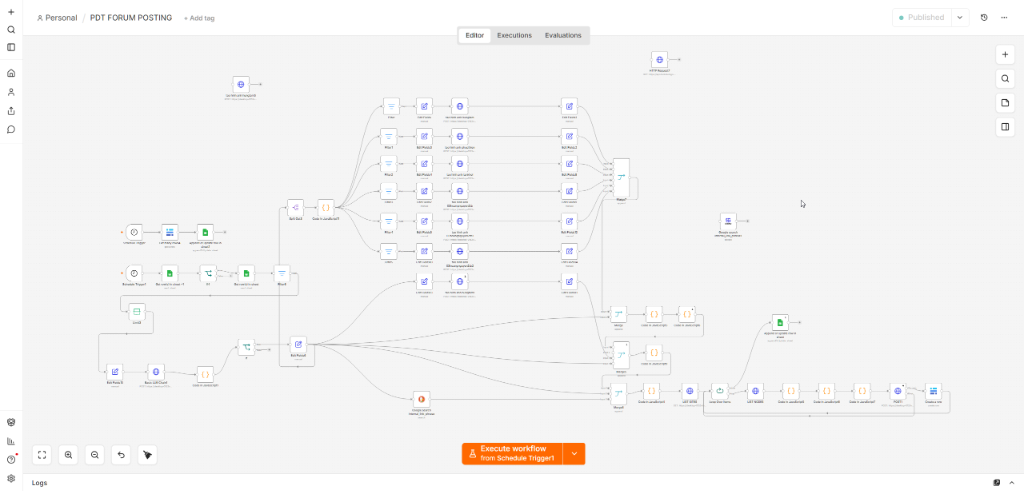This screenshot has height=491, width=1024.
Task: Zoom in on the workflow canvas
Action: [69, 455]
